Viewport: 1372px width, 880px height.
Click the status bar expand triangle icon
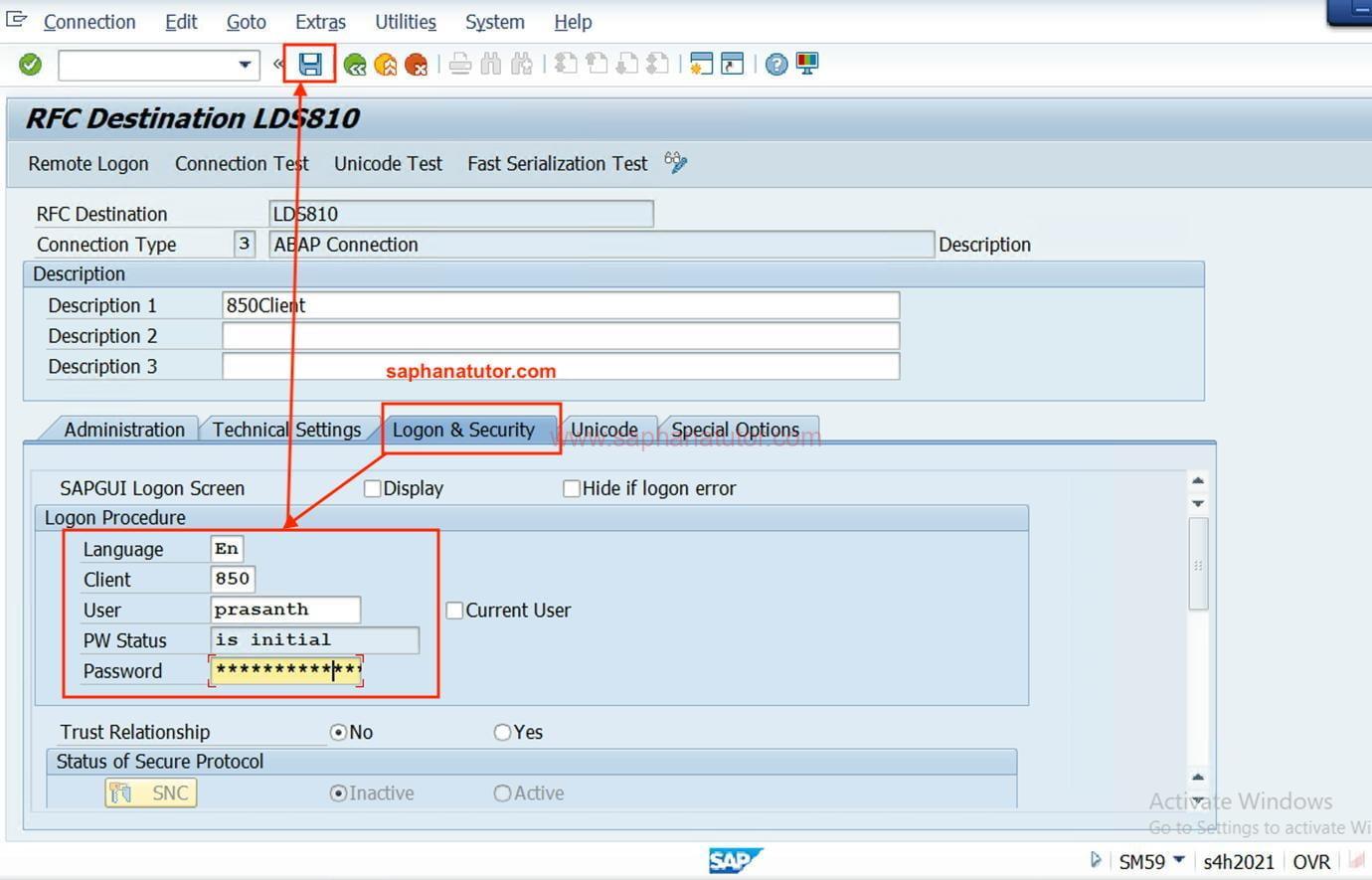(1096, 860)
